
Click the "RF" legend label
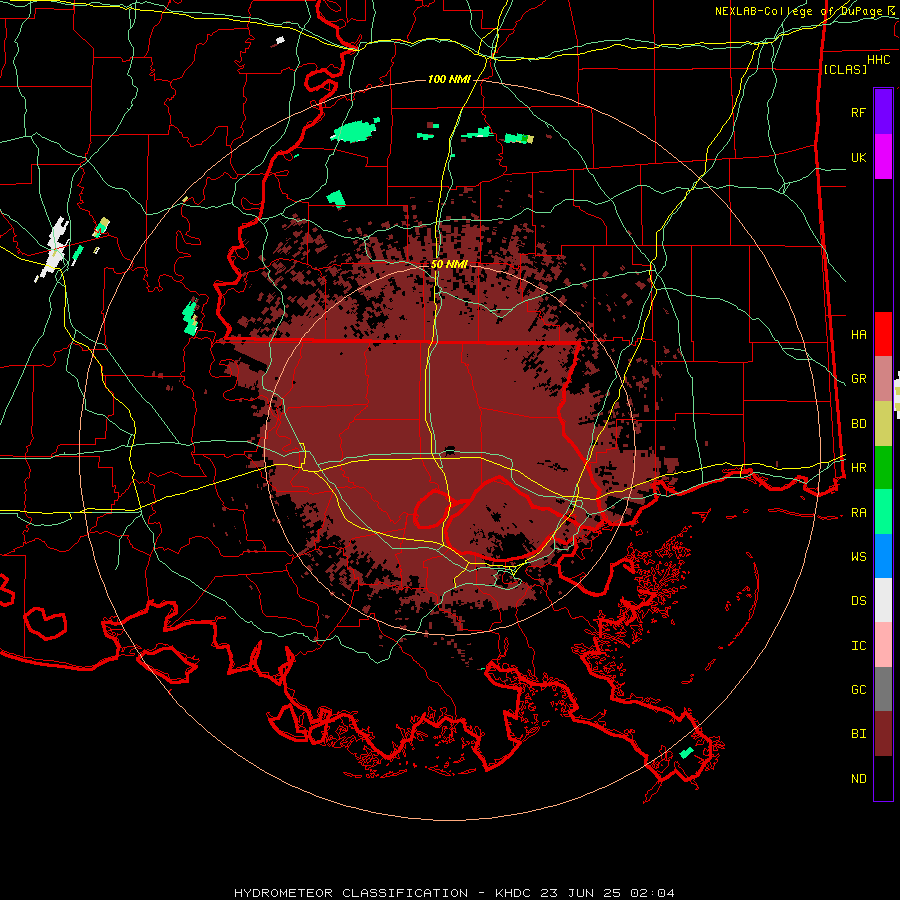(859, 112)
